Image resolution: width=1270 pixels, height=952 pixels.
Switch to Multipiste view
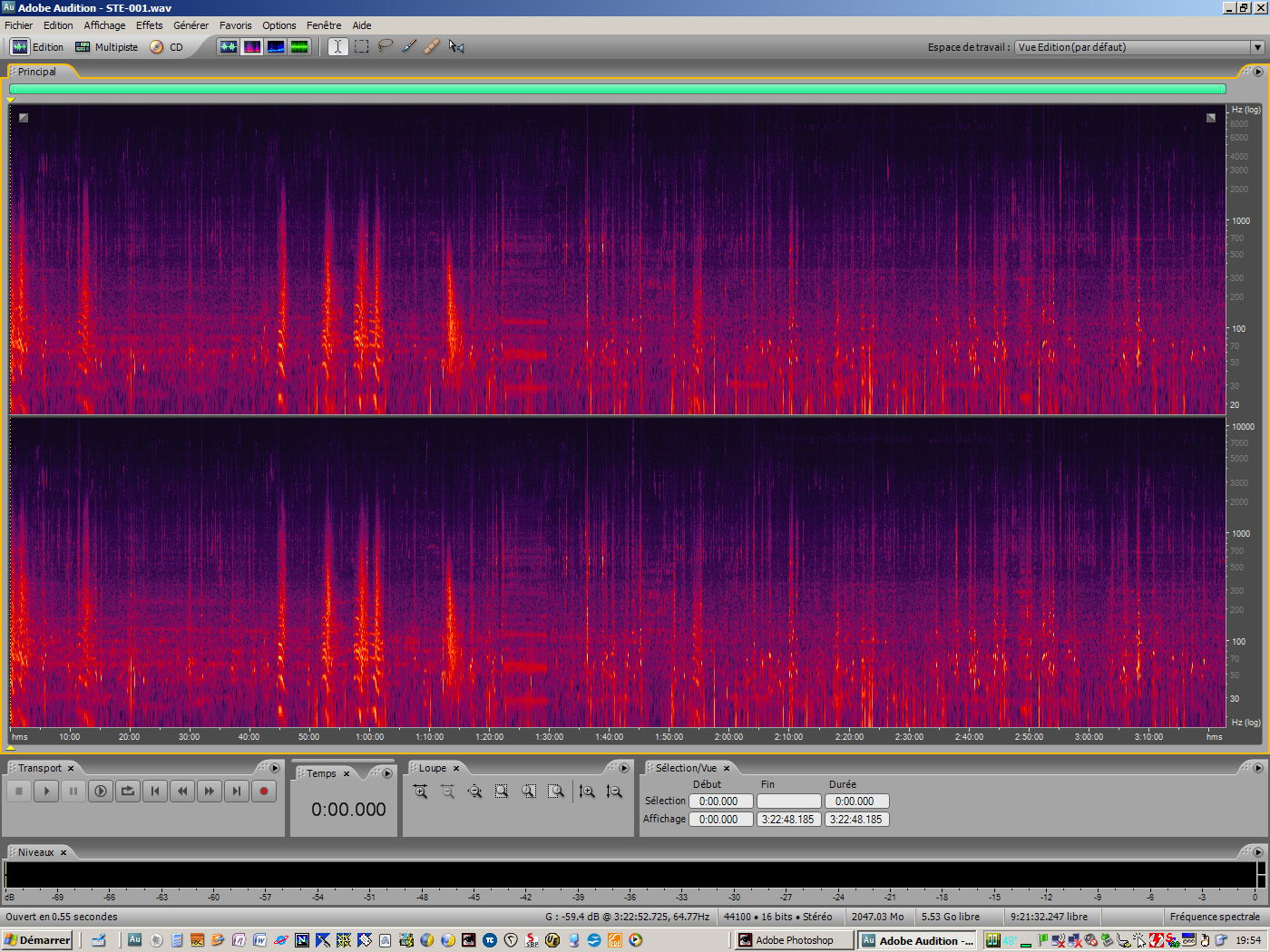[x=107, y=47]
